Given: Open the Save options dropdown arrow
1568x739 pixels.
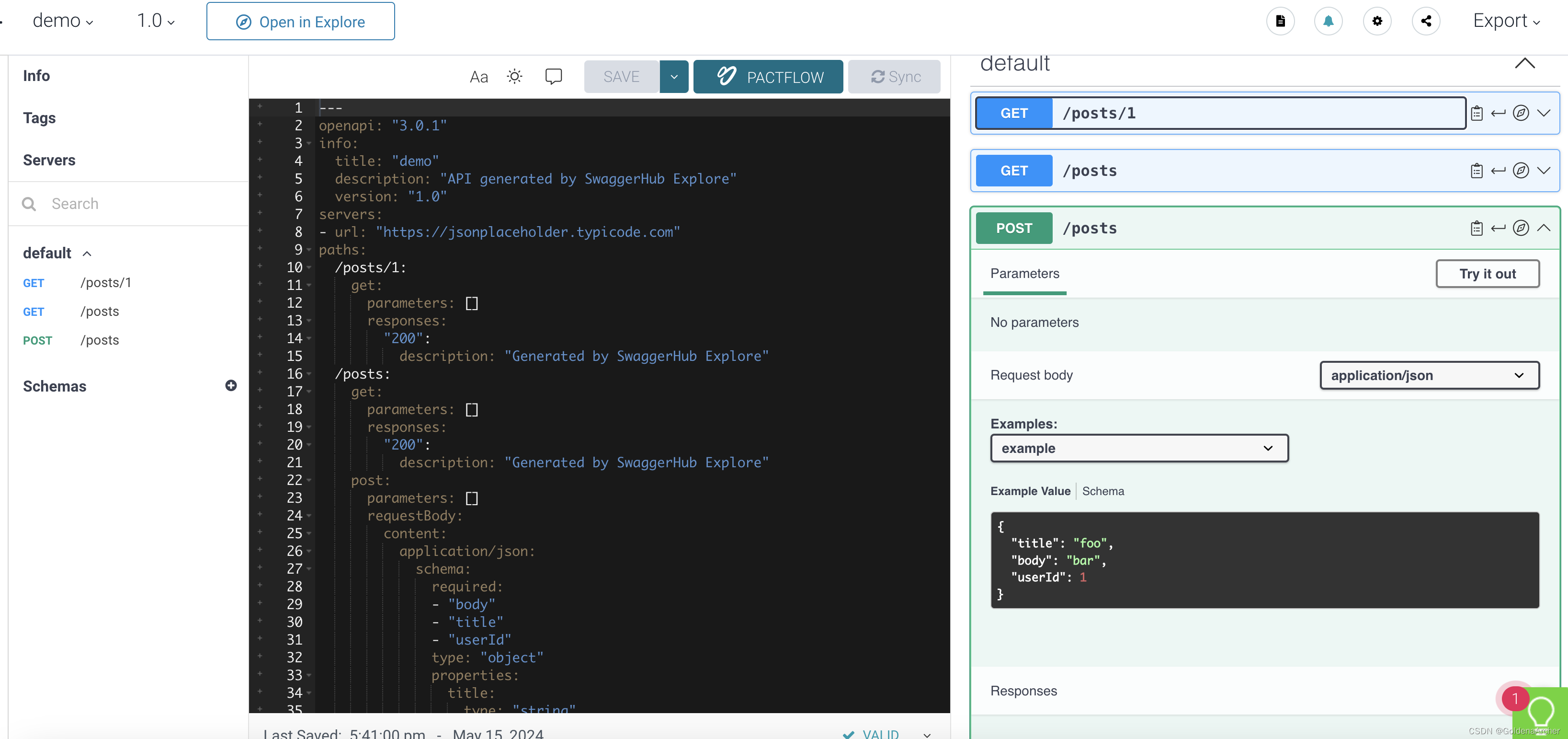Looking at the screenshot, I should coord(674,77).
